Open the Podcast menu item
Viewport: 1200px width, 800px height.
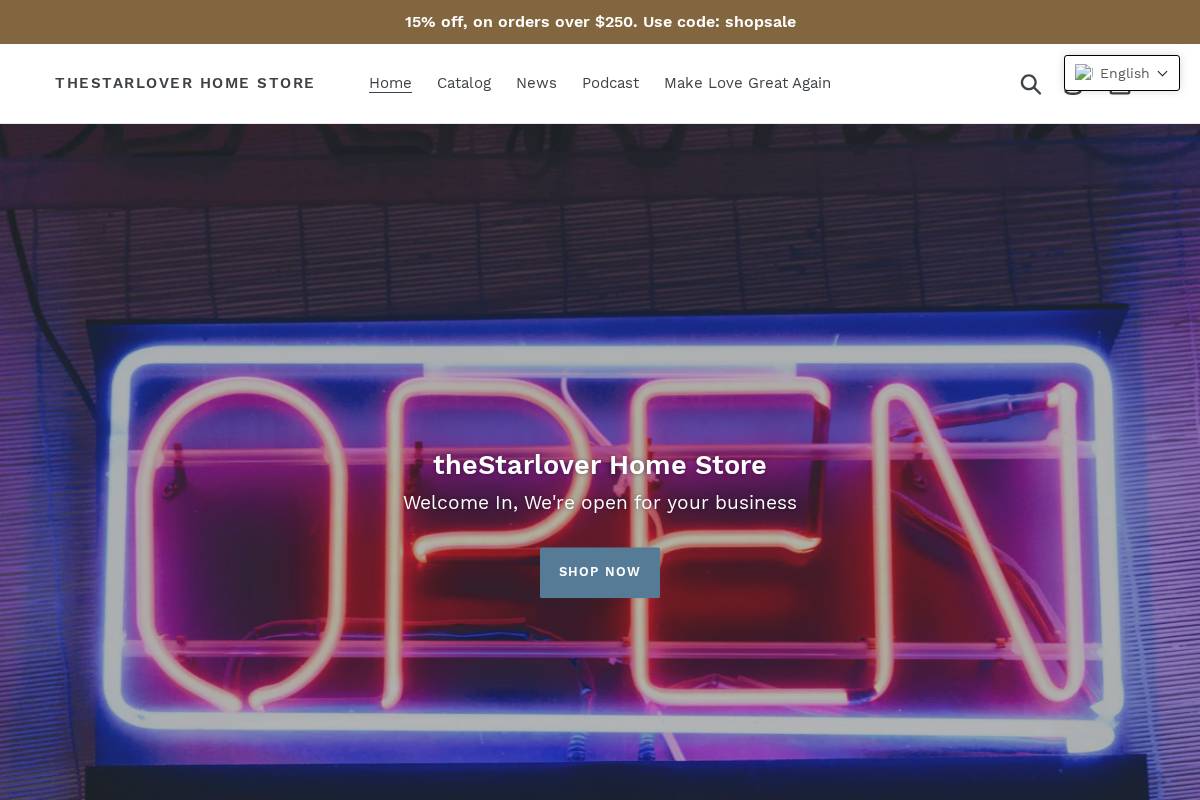(x=610, y=83)
